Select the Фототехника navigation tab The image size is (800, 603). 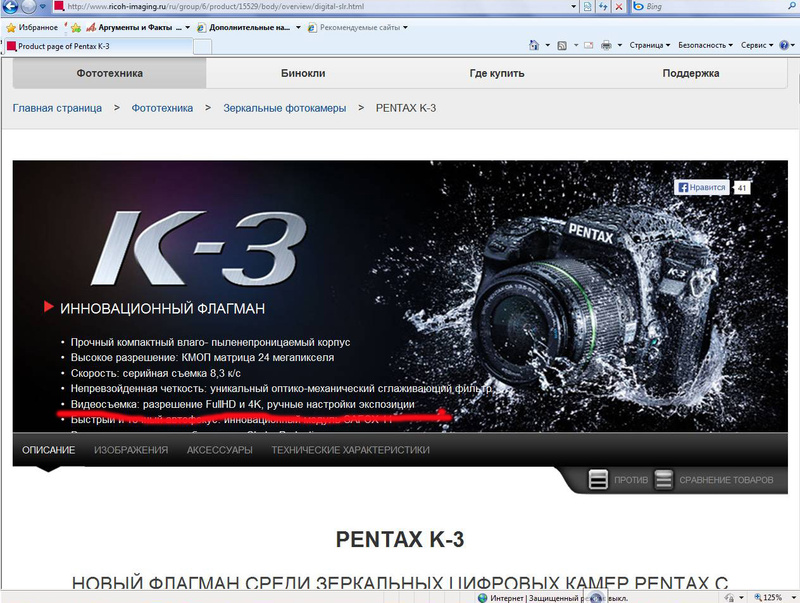pos(109,73)
